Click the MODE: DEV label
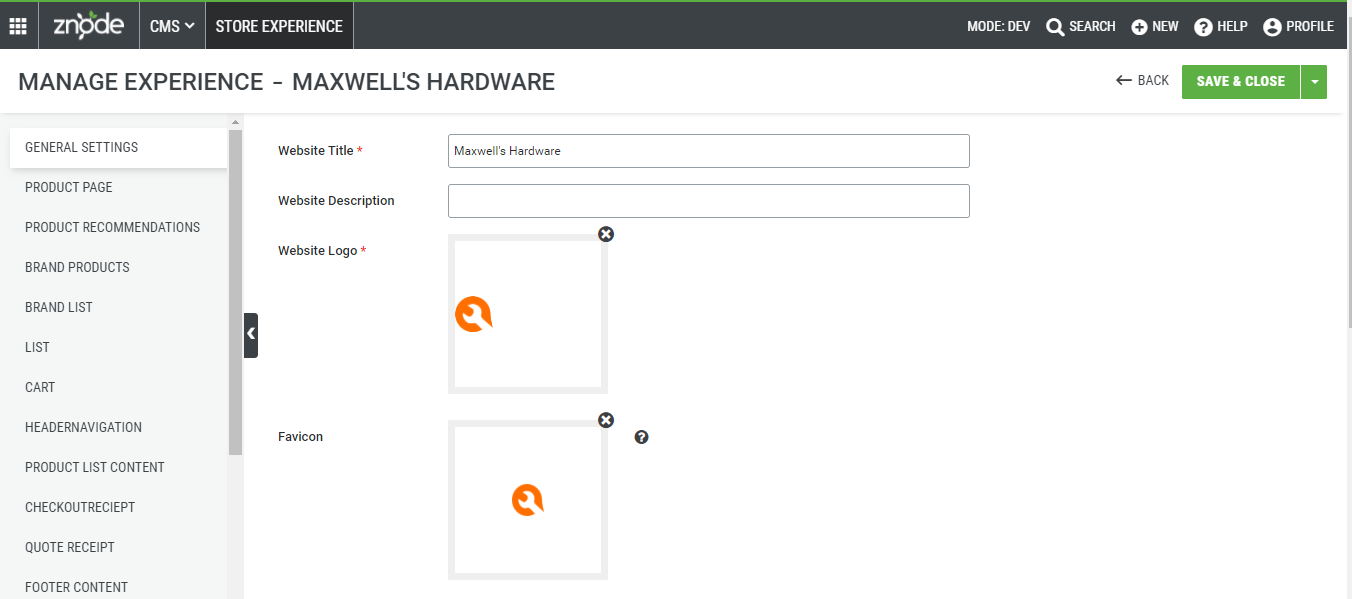Screen dimensions: 1352x599 [x=998, y=27]
